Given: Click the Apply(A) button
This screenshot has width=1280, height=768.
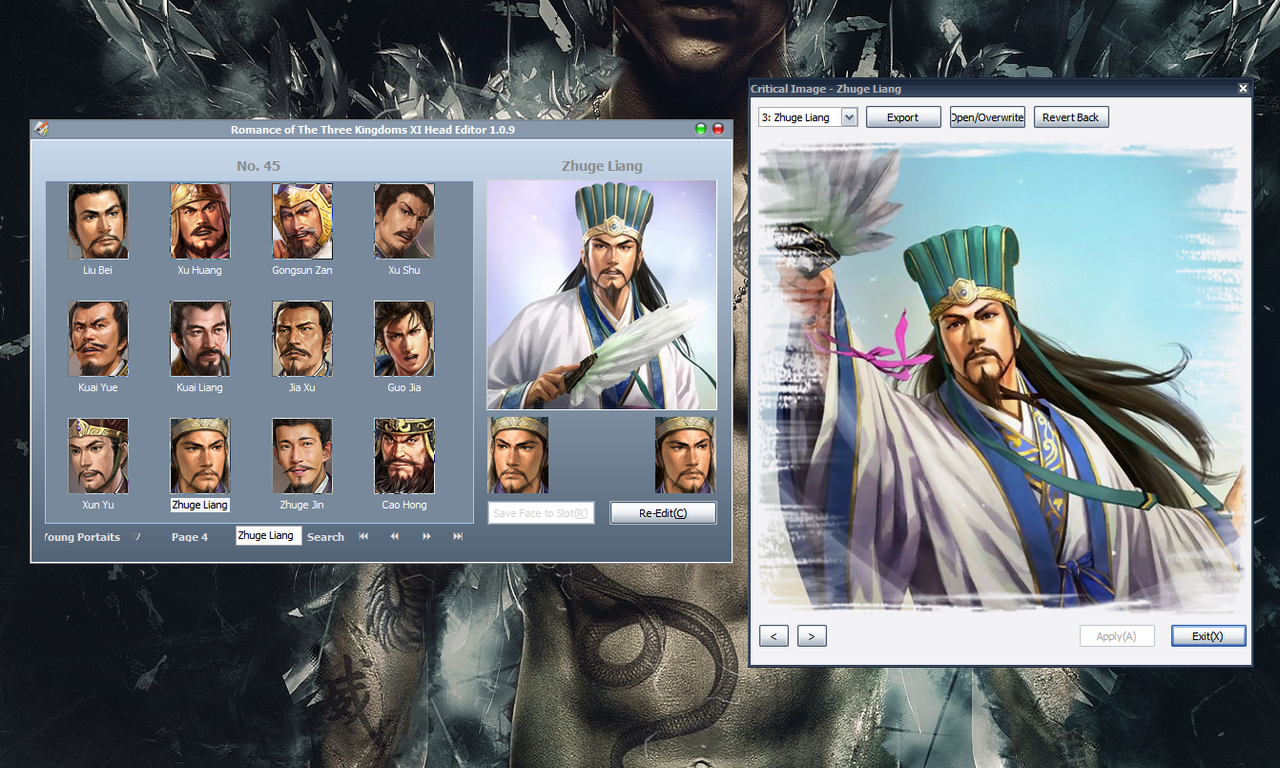Looking at the screenshot, I should point(1117,636).
